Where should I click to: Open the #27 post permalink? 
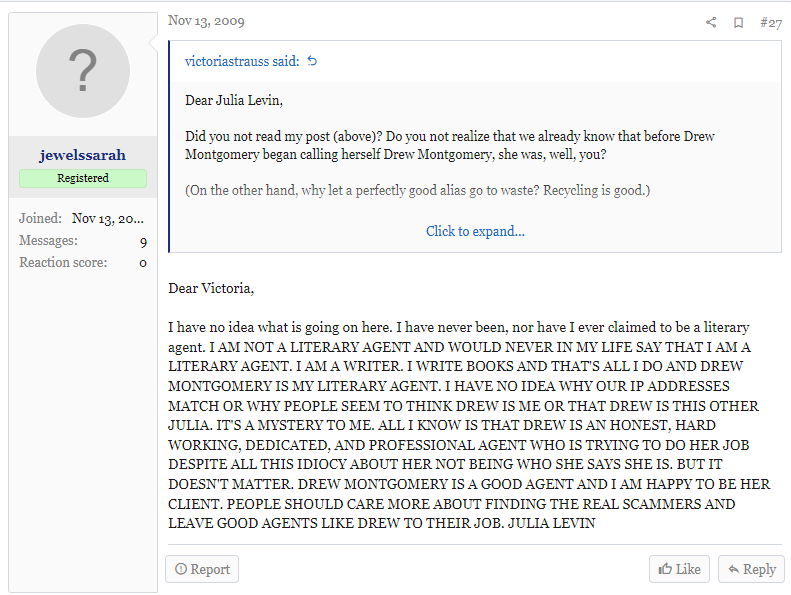tap(770, 22)
